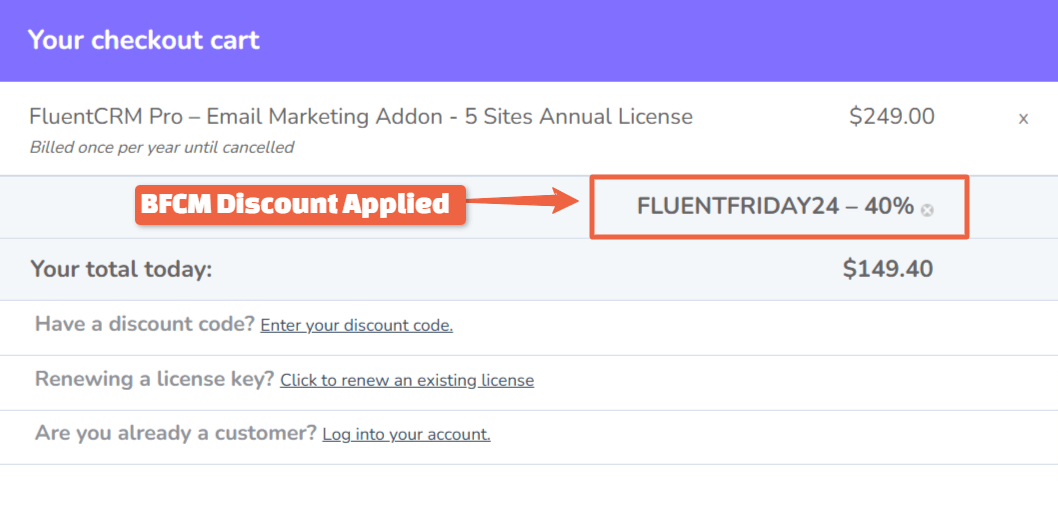
Task: Click the 'BFCM Discount Applied' label
Action: pyautogui.click(x=294, y=203)
